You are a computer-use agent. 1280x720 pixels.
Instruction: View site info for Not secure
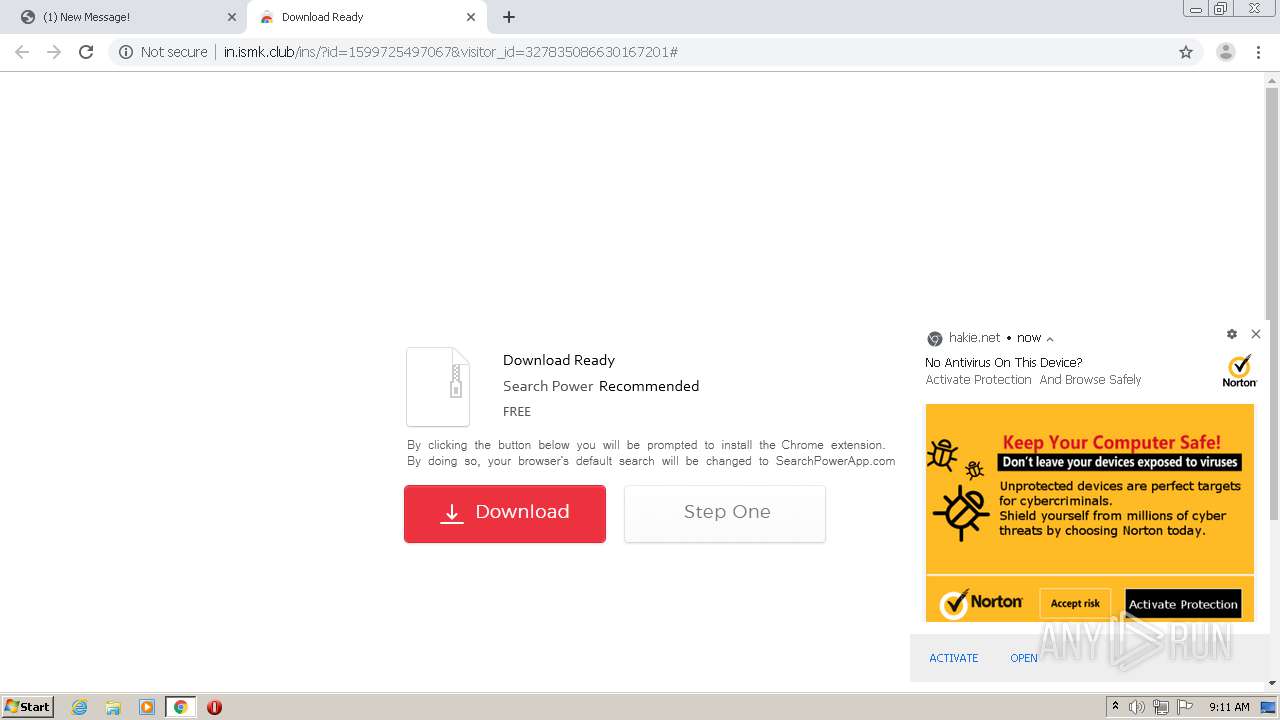coord(163,52)
